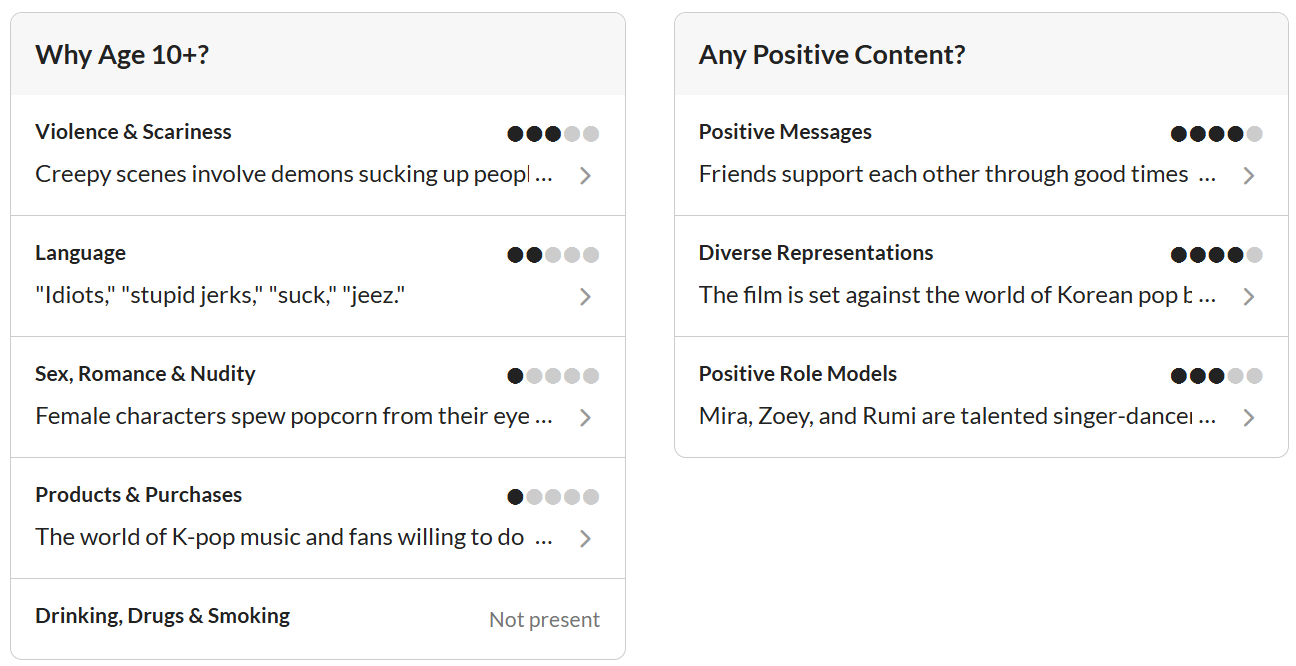Image resolution: width=1296 pixels, height=666 pixels.
Task: Click the Products & Purchases chevron arrow
Action: (586, 539)
